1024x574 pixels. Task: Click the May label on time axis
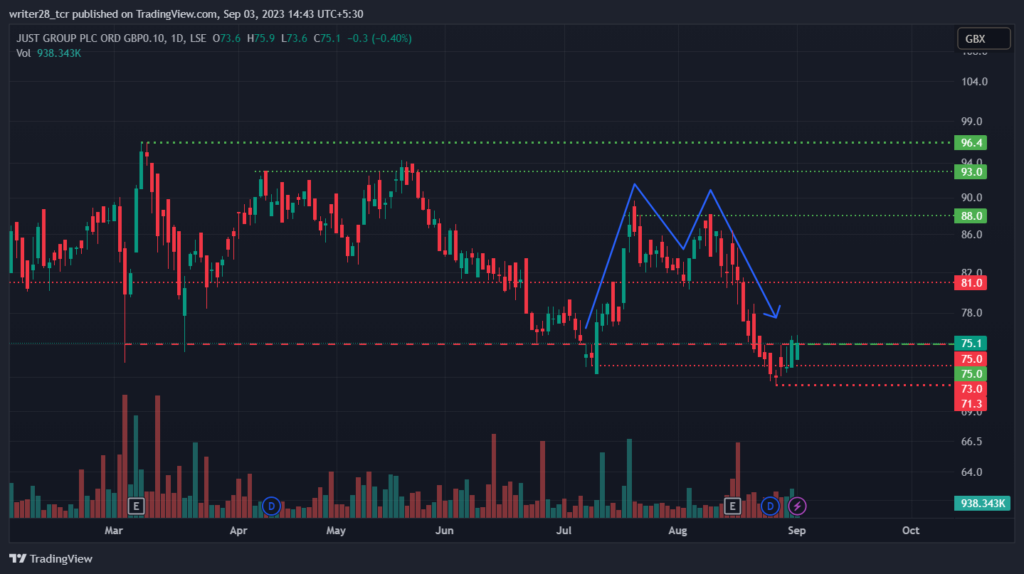point(336,530)
